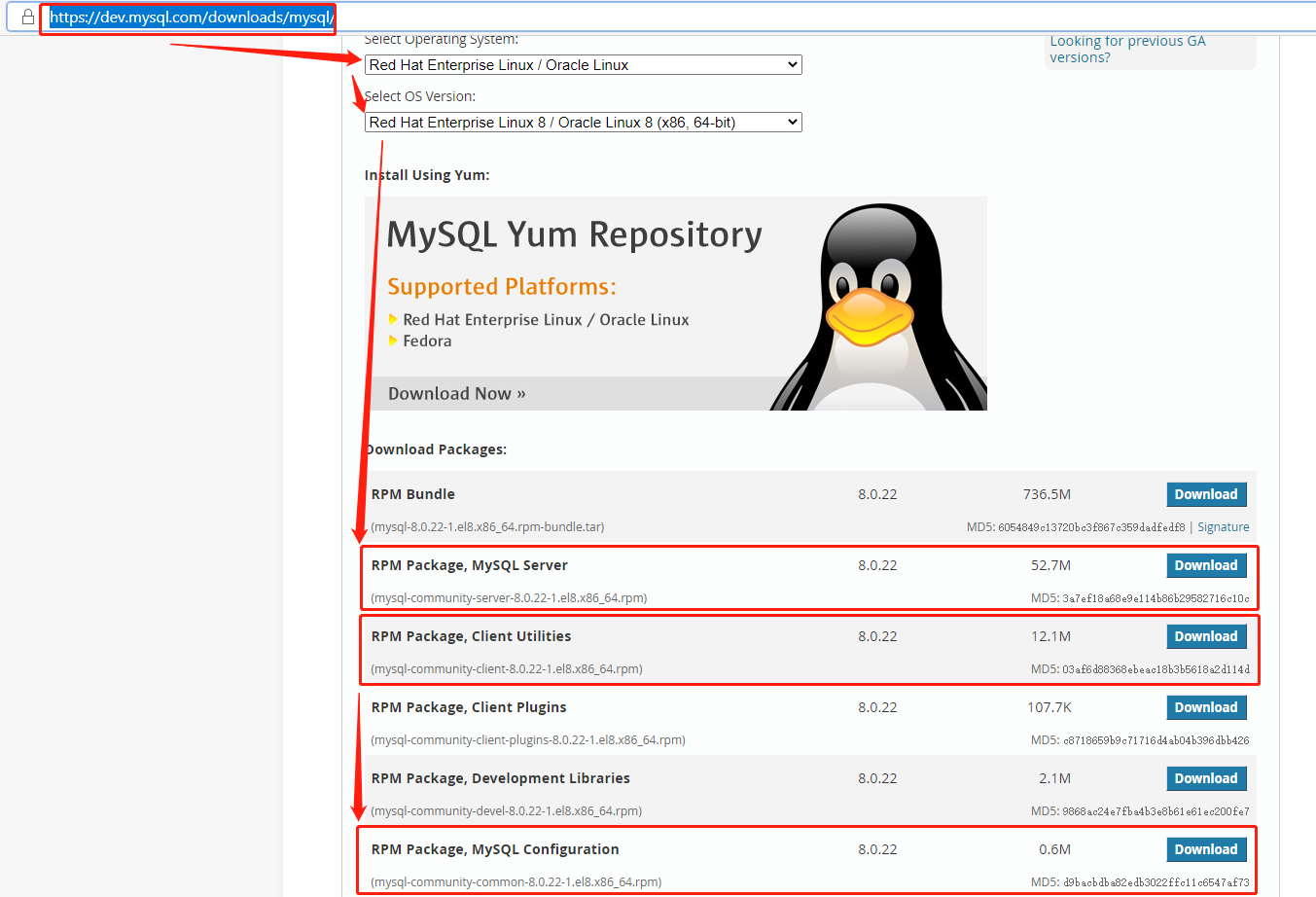The image size is (1316, 897).
Task: Click the mysql-community-server-8.0.22 filename
Action: pos(509,598)
